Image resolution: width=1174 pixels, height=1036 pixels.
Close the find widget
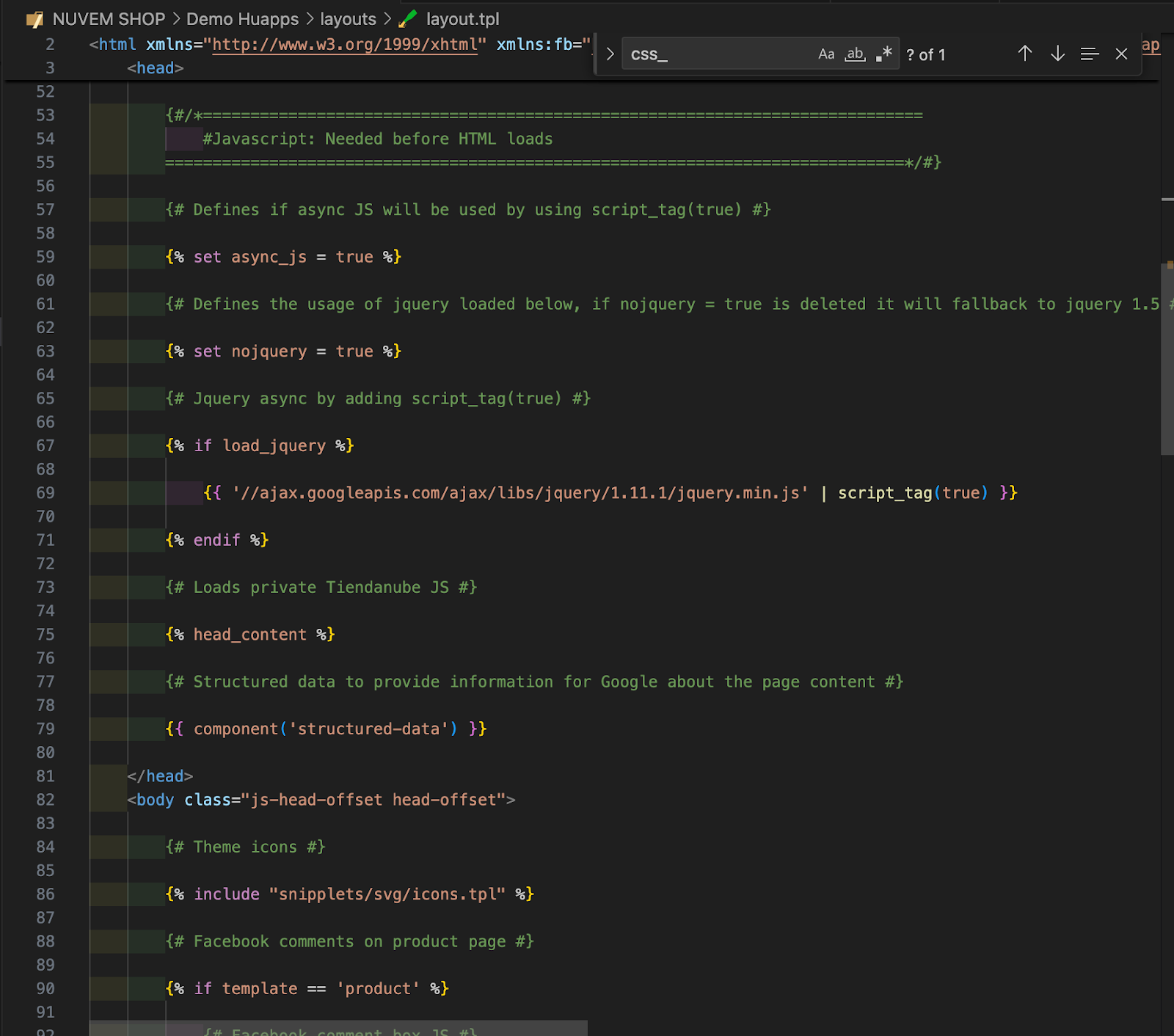tap(1121, 54)
